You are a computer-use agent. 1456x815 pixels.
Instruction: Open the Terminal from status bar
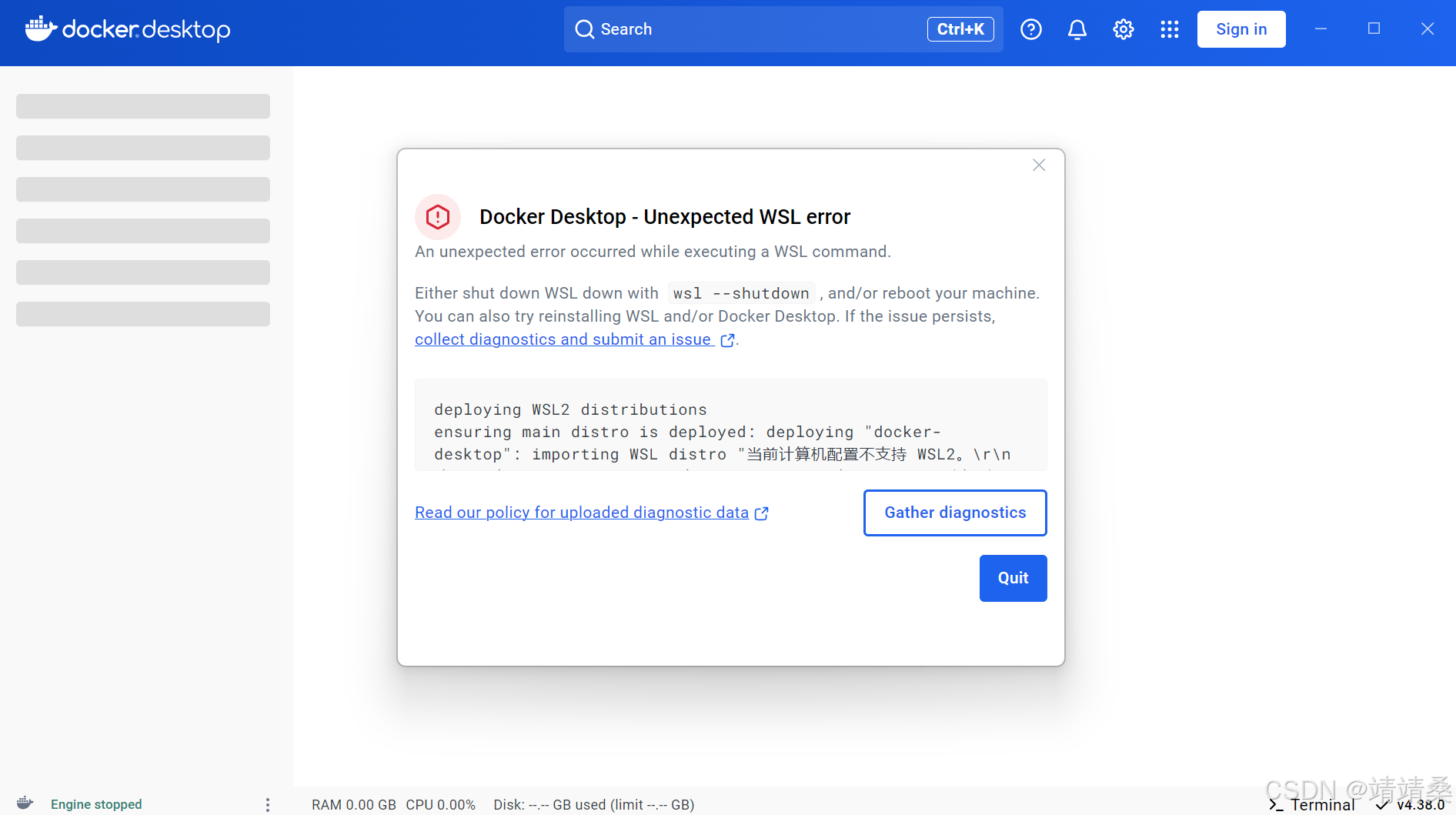1311,804
